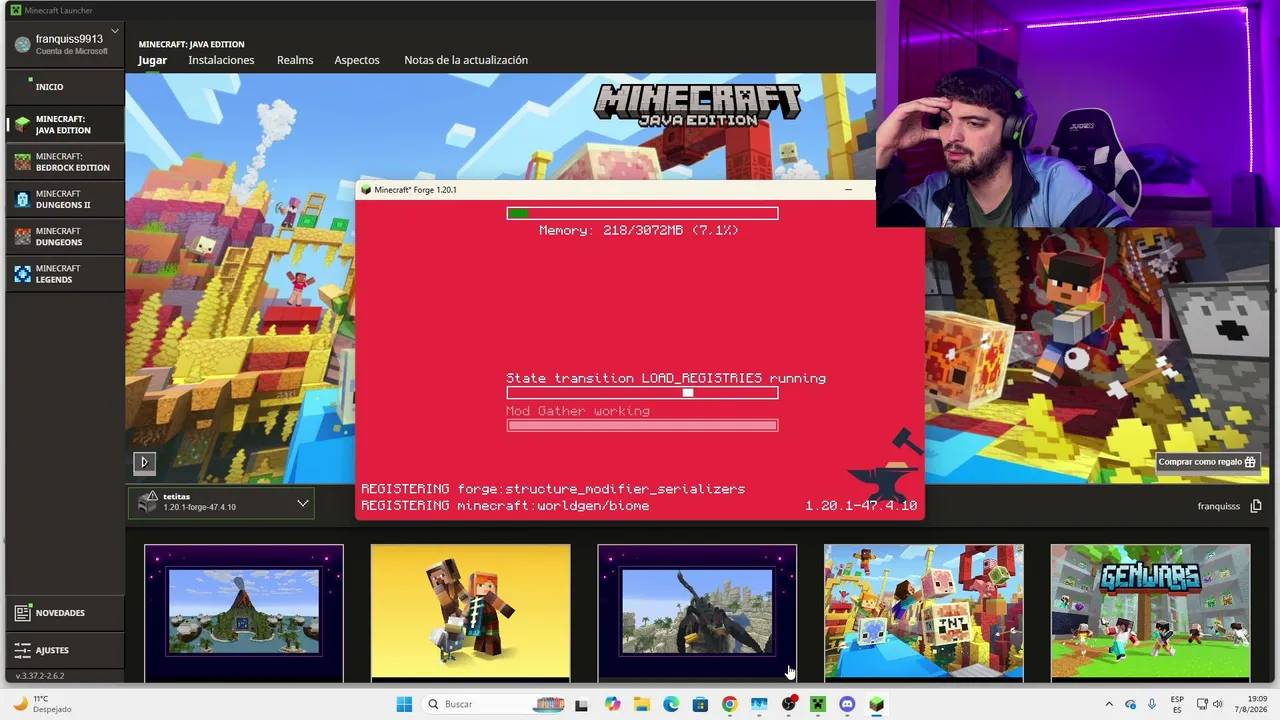1280x720 pixels.
Task: Select the Minecraft: Bedrock Edition icon
Action: tap(23, 162)
